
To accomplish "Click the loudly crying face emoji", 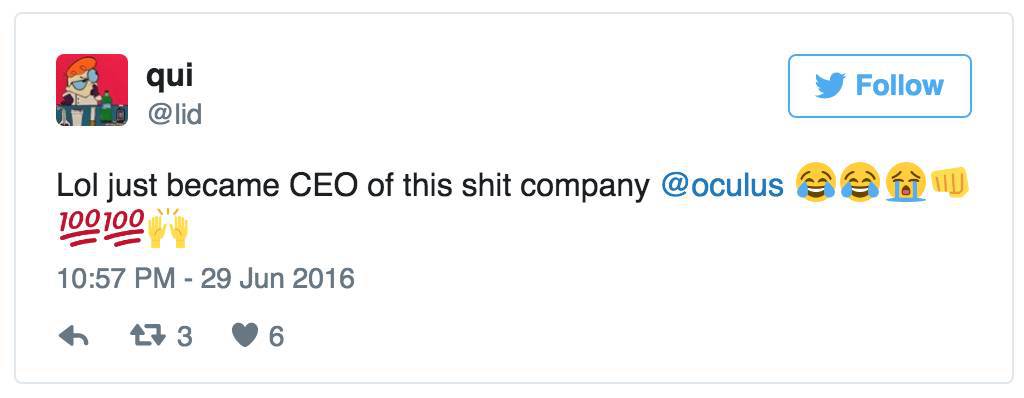I will point(905,184).
